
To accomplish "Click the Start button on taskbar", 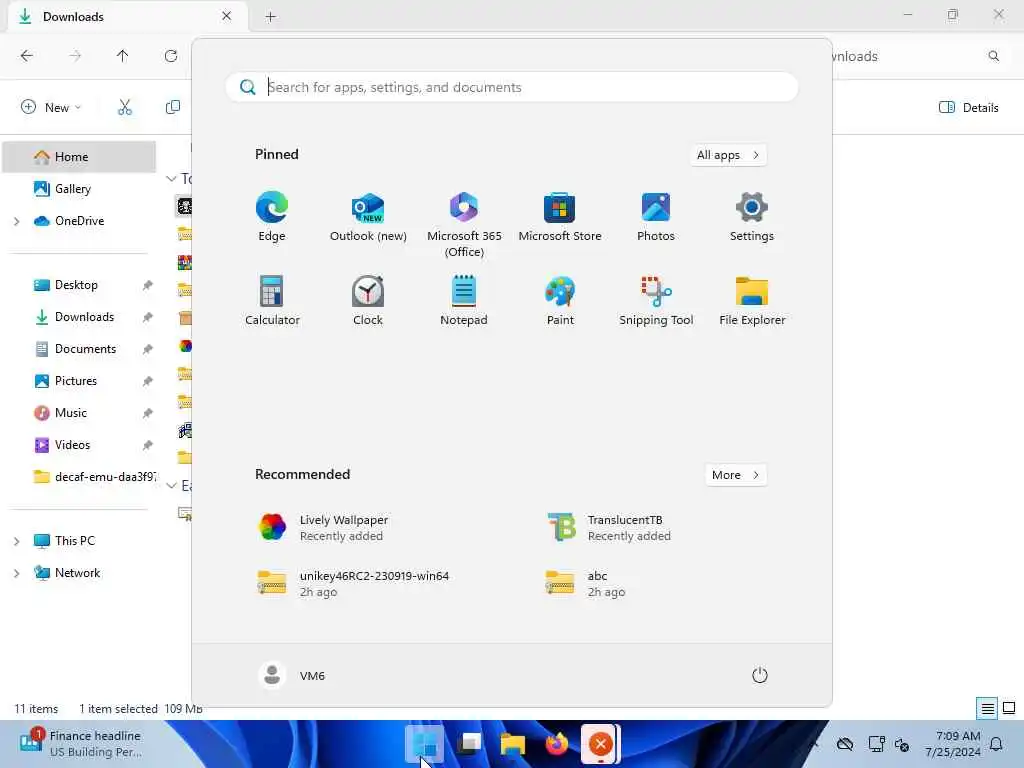I will point(424,744).
